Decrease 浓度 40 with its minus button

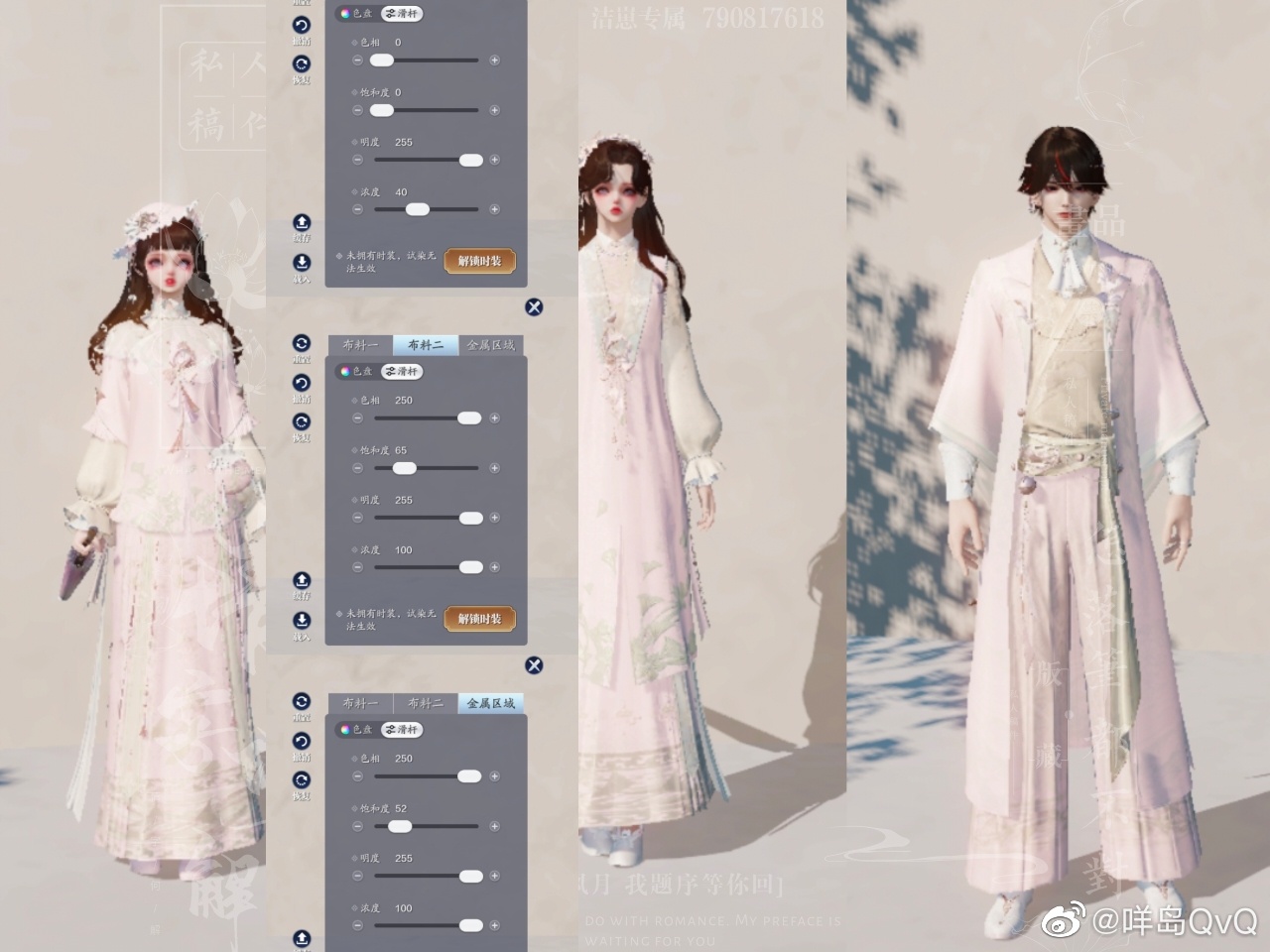357,209
